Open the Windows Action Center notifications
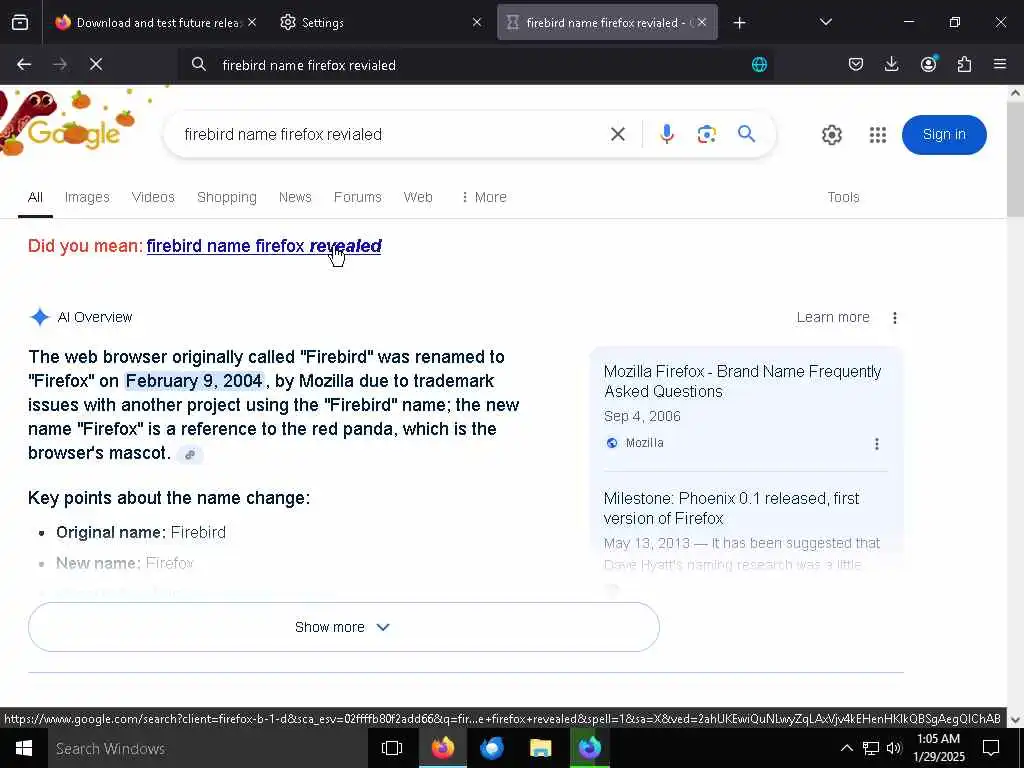 coord(991,748)
